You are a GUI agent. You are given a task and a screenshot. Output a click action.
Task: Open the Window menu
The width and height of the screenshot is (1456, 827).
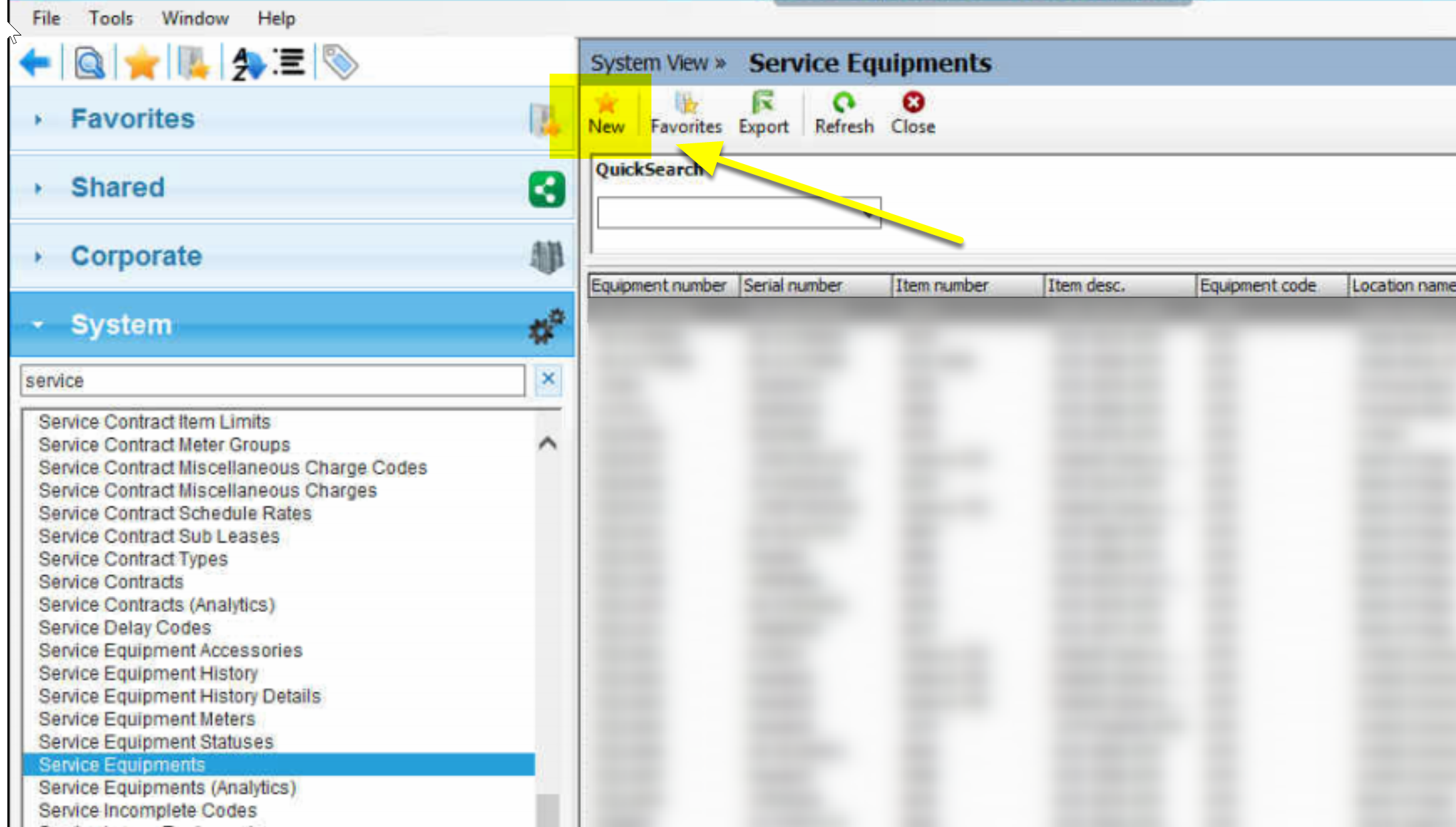tap(195, 18)
